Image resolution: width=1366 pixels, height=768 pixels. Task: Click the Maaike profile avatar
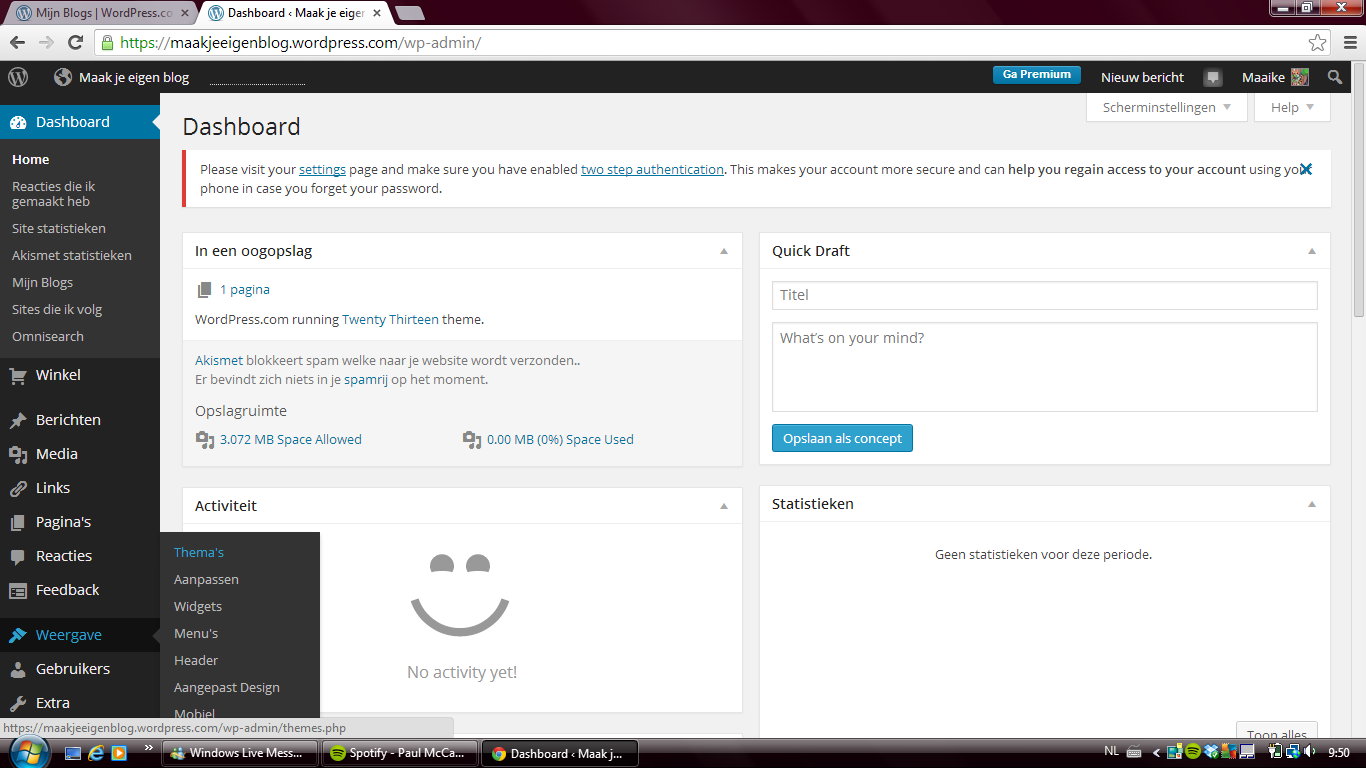tap(1299, 77)
